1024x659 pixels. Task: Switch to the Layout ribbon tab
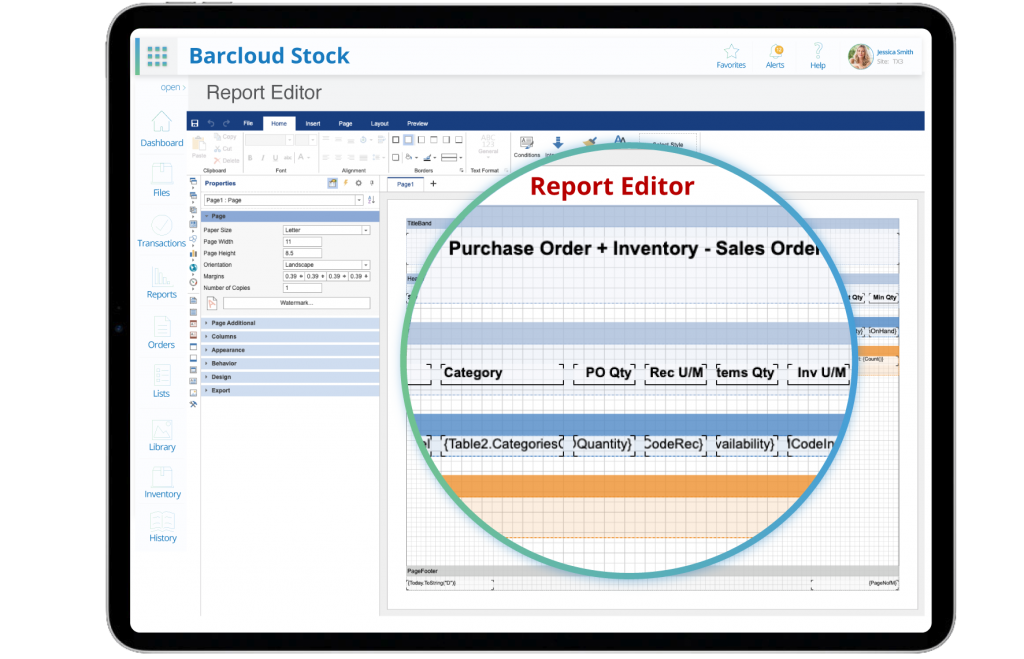click(x=379, y=123)
